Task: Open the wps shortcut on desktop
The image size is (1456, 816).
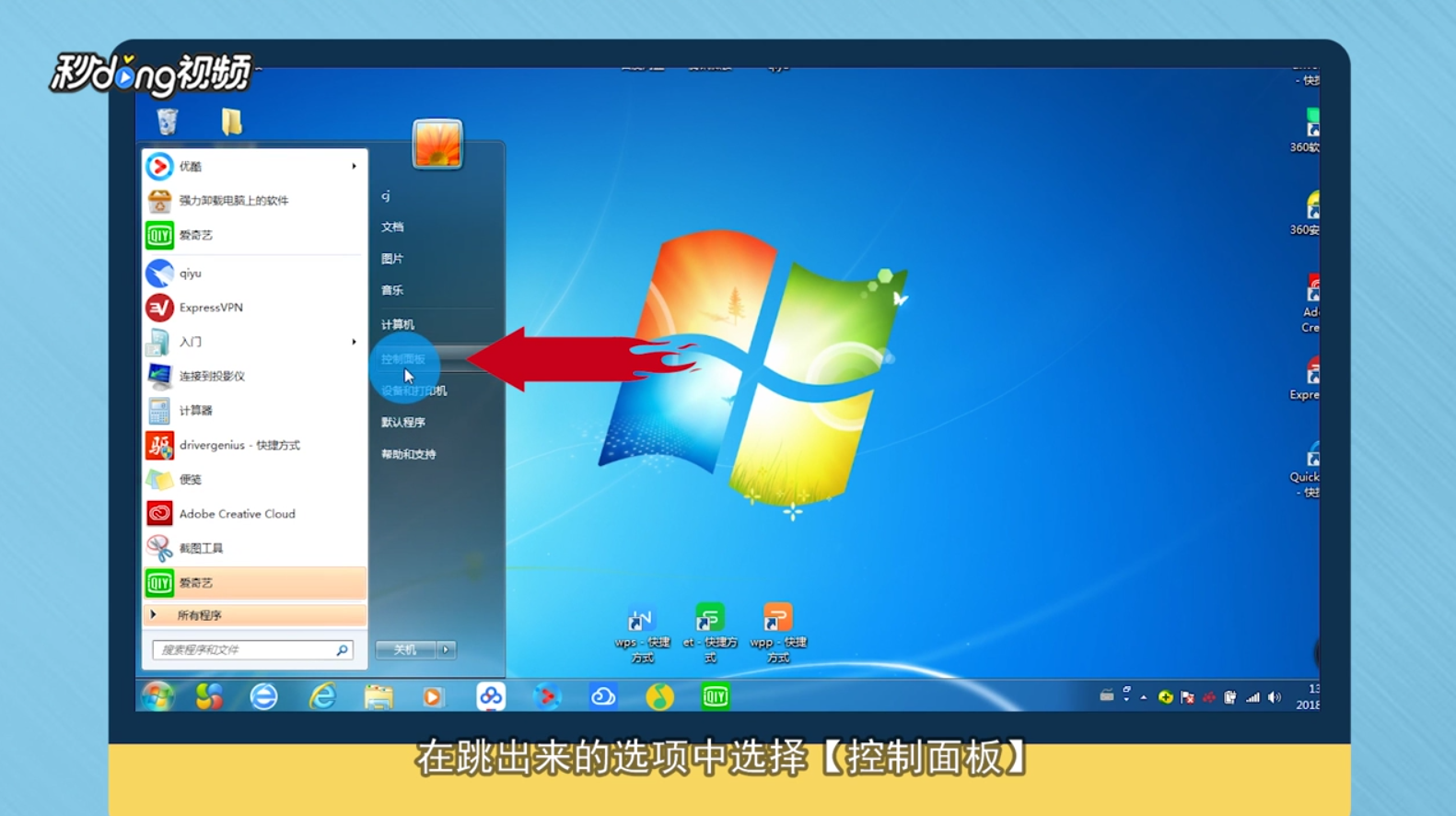Action: tap(642, 634)
